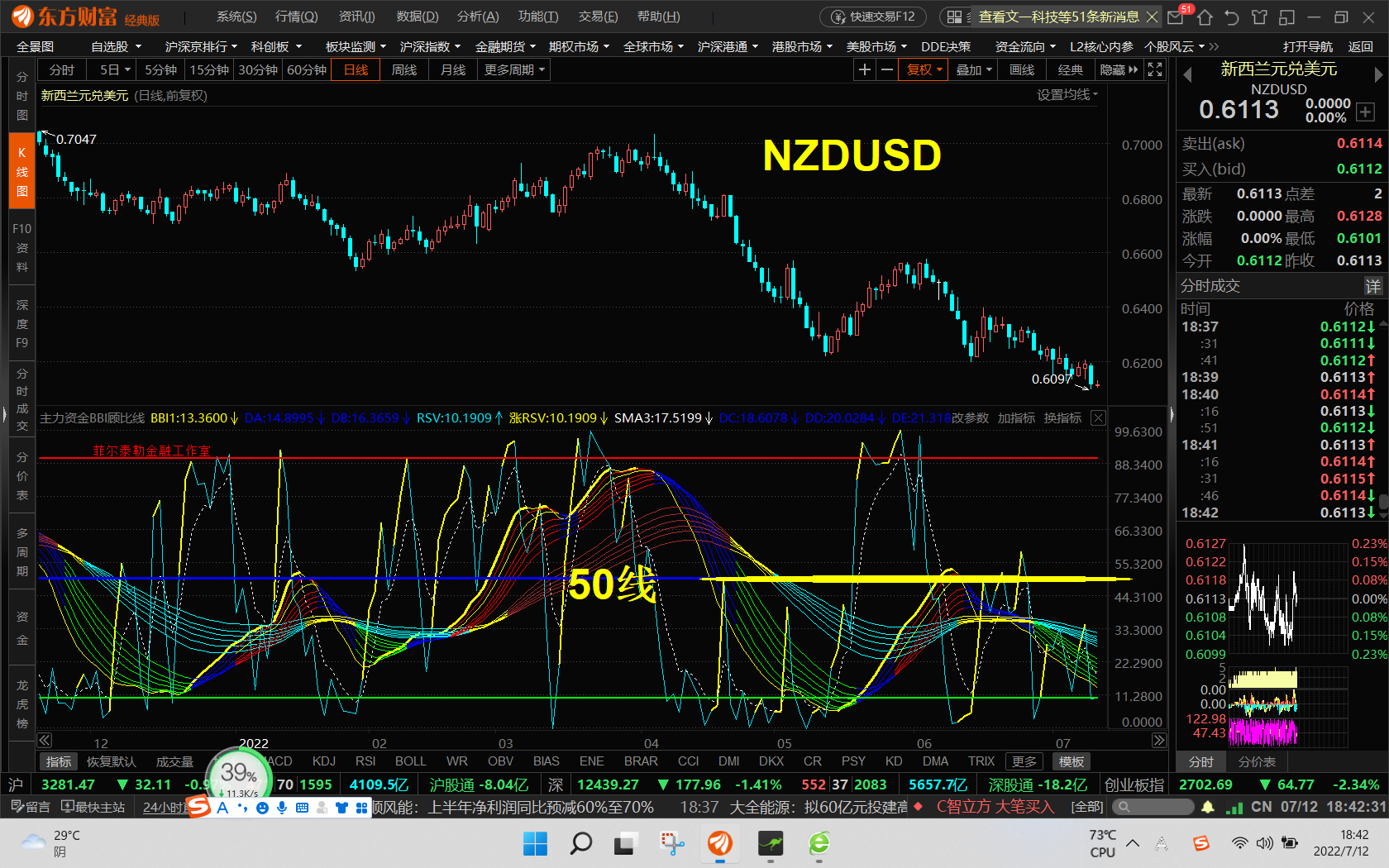Click the undo arrow icon in title bar
This screenshot has height=868, width=1389.
1231,16
